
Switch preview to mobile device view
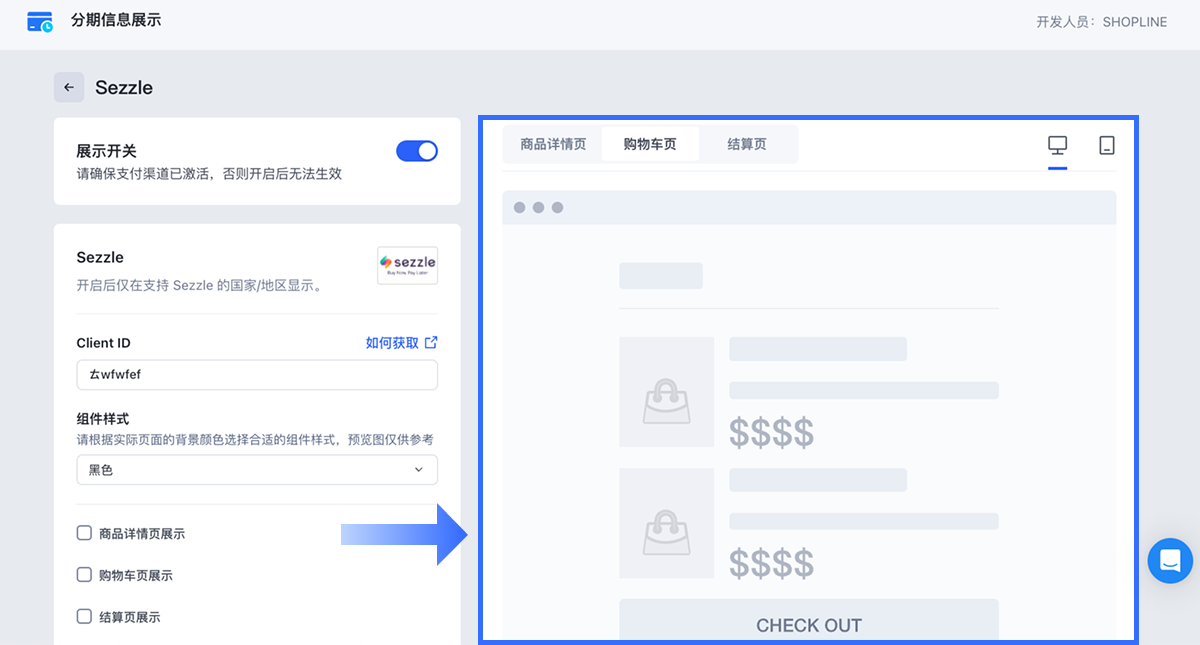pos(1107,145)
